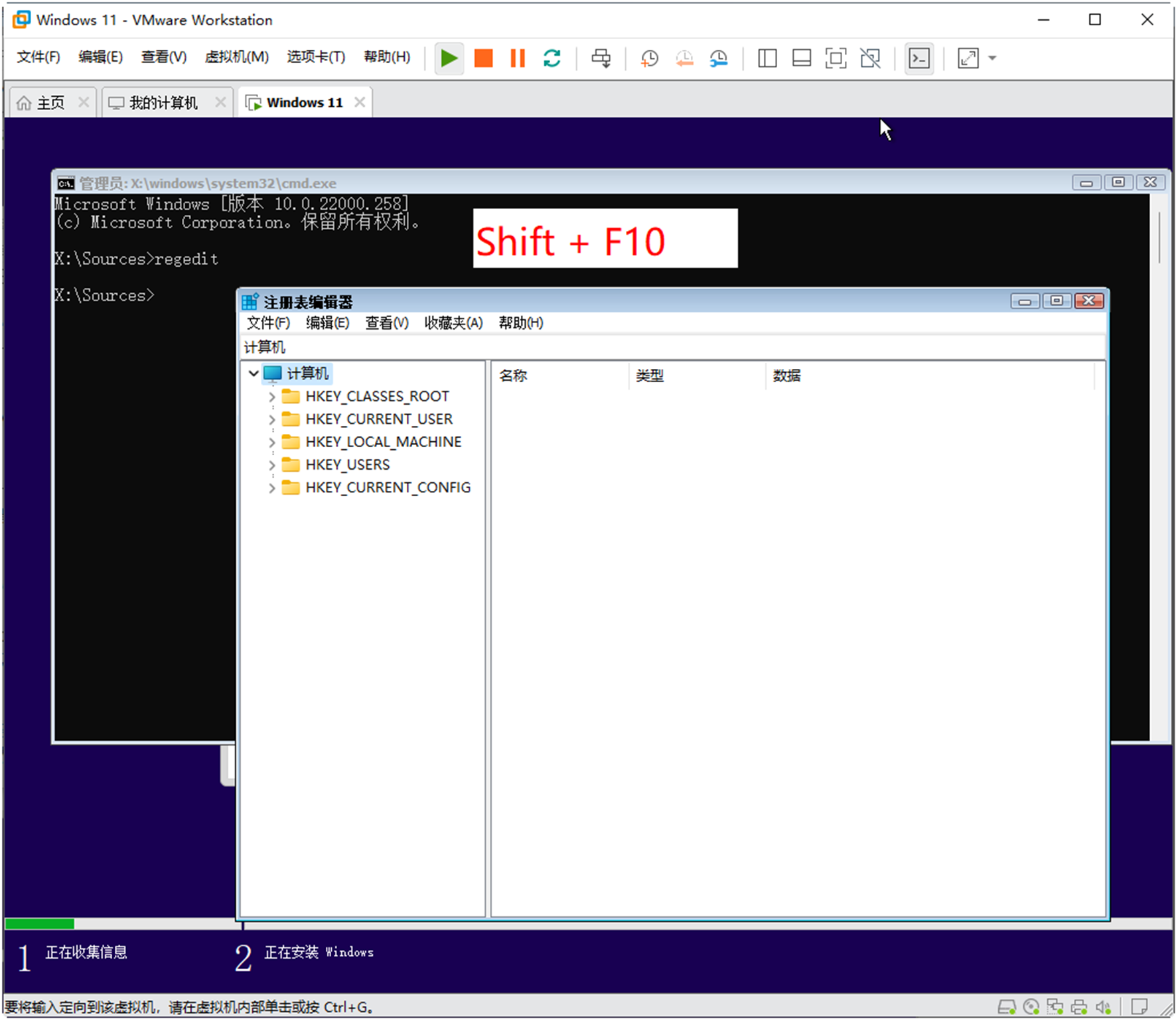Screen dimensions: 1176x1019
Task: Click the 数据 column header
Action: click(930, 375)
